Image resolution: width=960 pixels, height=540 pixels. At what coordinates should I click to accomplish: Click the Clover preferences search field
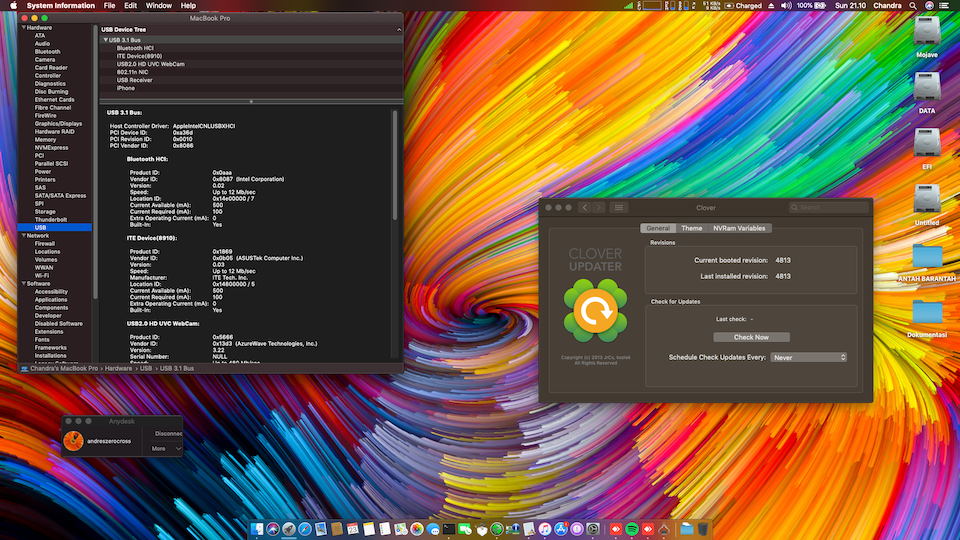tap(829, 208)
